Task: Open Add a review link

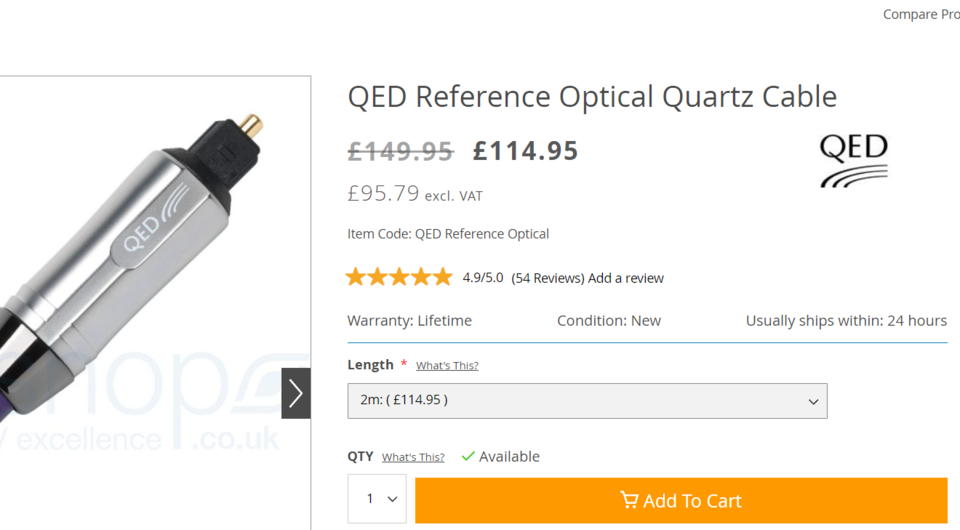Action: [x=626, y=278]
